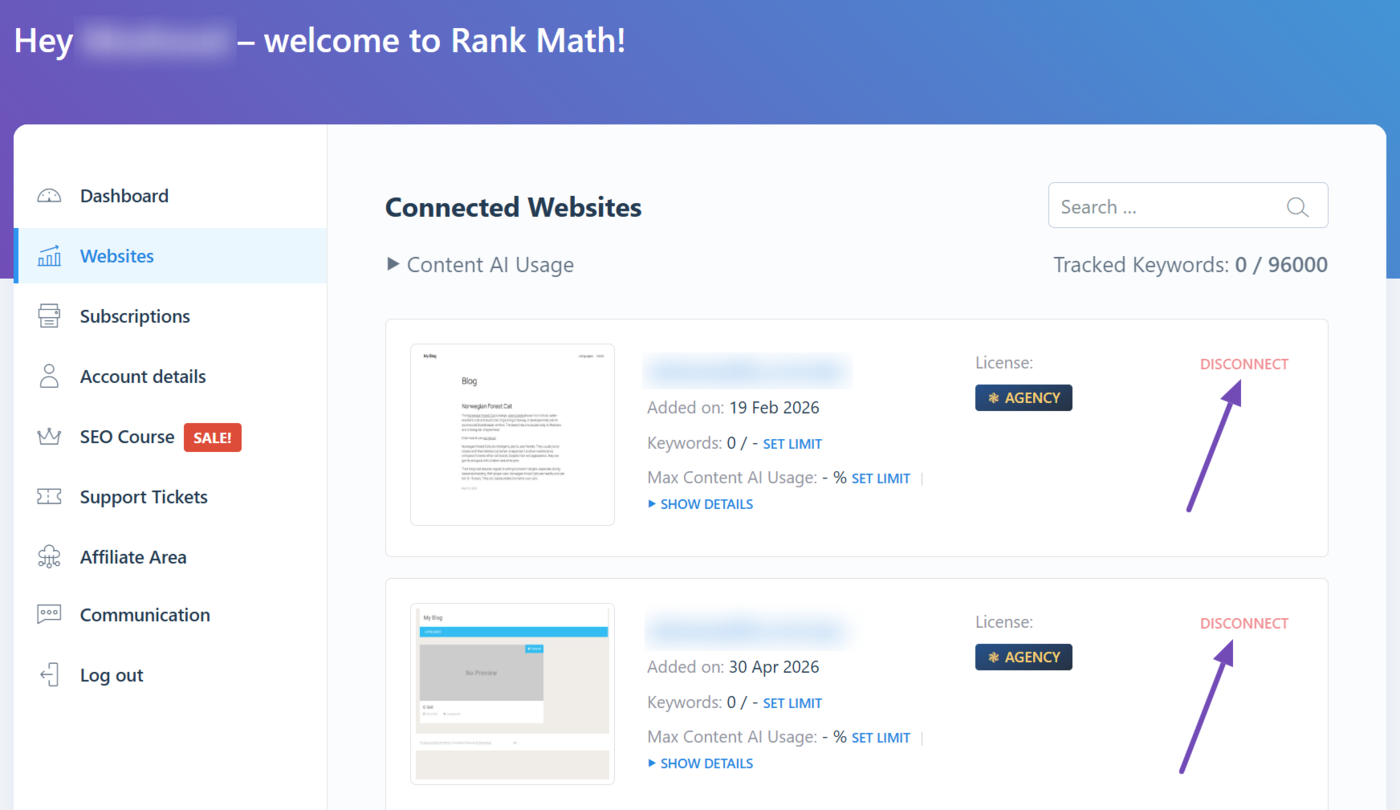Click the red SALE! badge
The width and height of the screenshot is (1400, 810).
[213, 437]
